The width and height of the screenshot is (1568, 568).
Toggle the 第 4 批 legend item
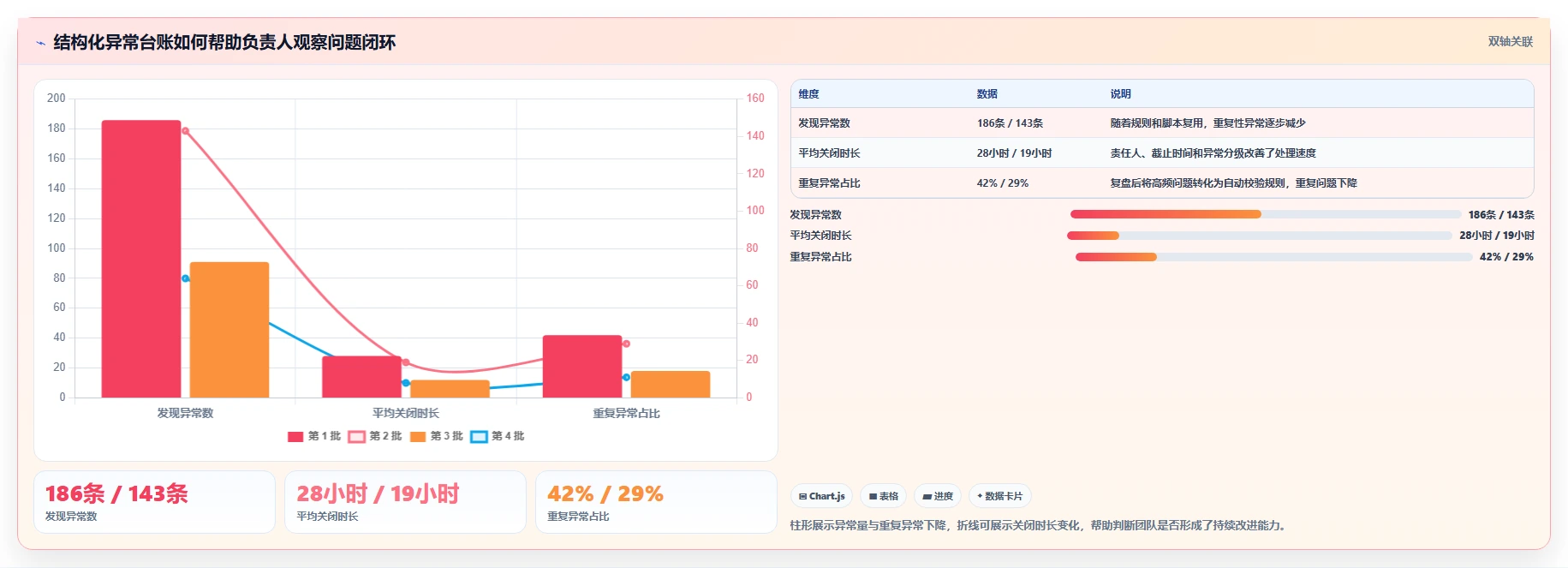click(x=498, y=436)
